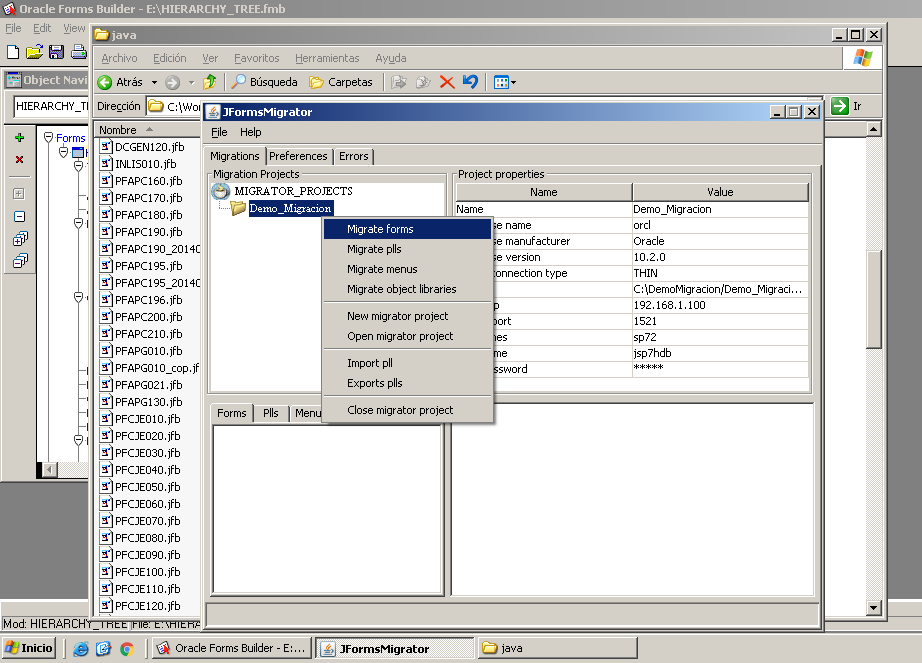Screen dimensions: 922x663
Task: Click the Chrome quick launch icon in taskbar
Action: tap(126, 648)
